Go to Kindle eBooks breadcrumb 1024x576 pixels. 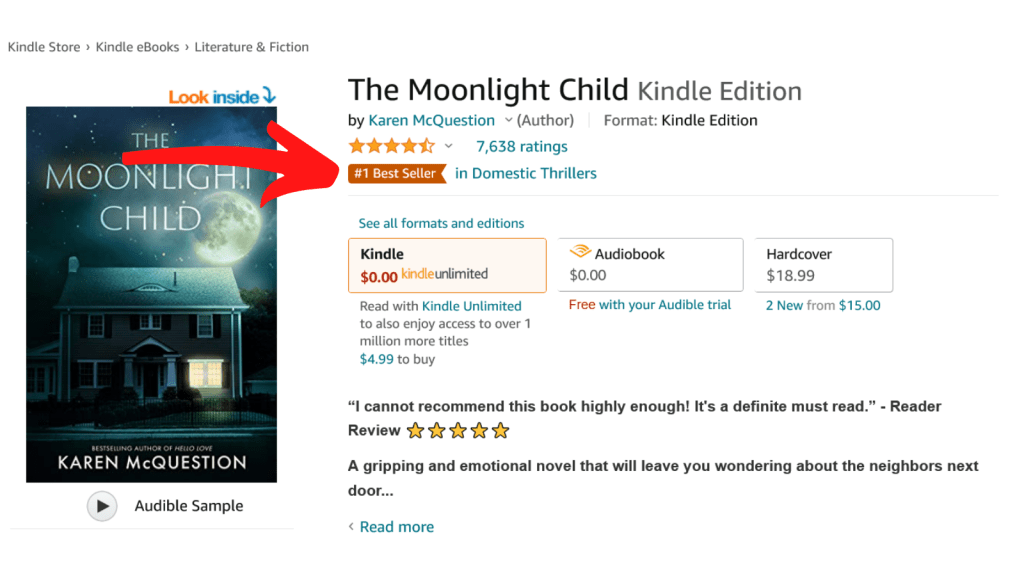(x=137, y=47)
